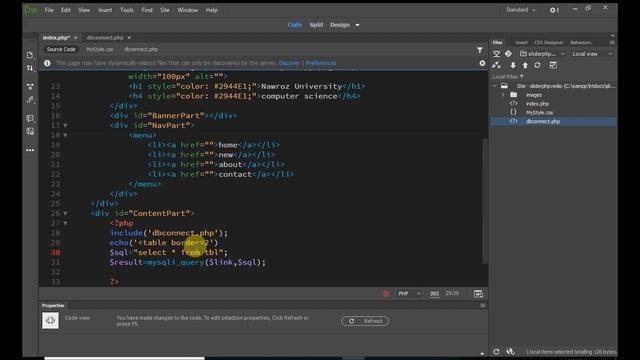Collapse code fold arrow at line 26
Screen dimensions: 640x360
click(65, 213)
